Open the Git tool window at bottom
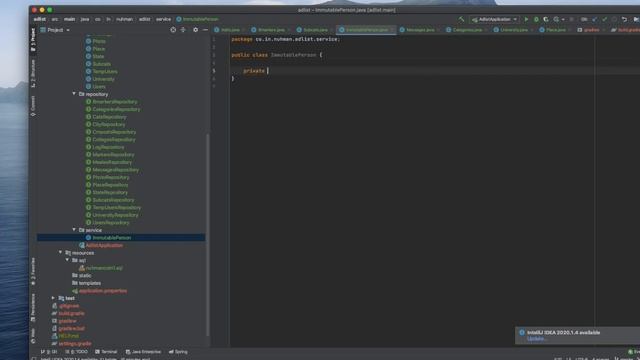This screenshot has height=360, width=640. coord(49,352)
